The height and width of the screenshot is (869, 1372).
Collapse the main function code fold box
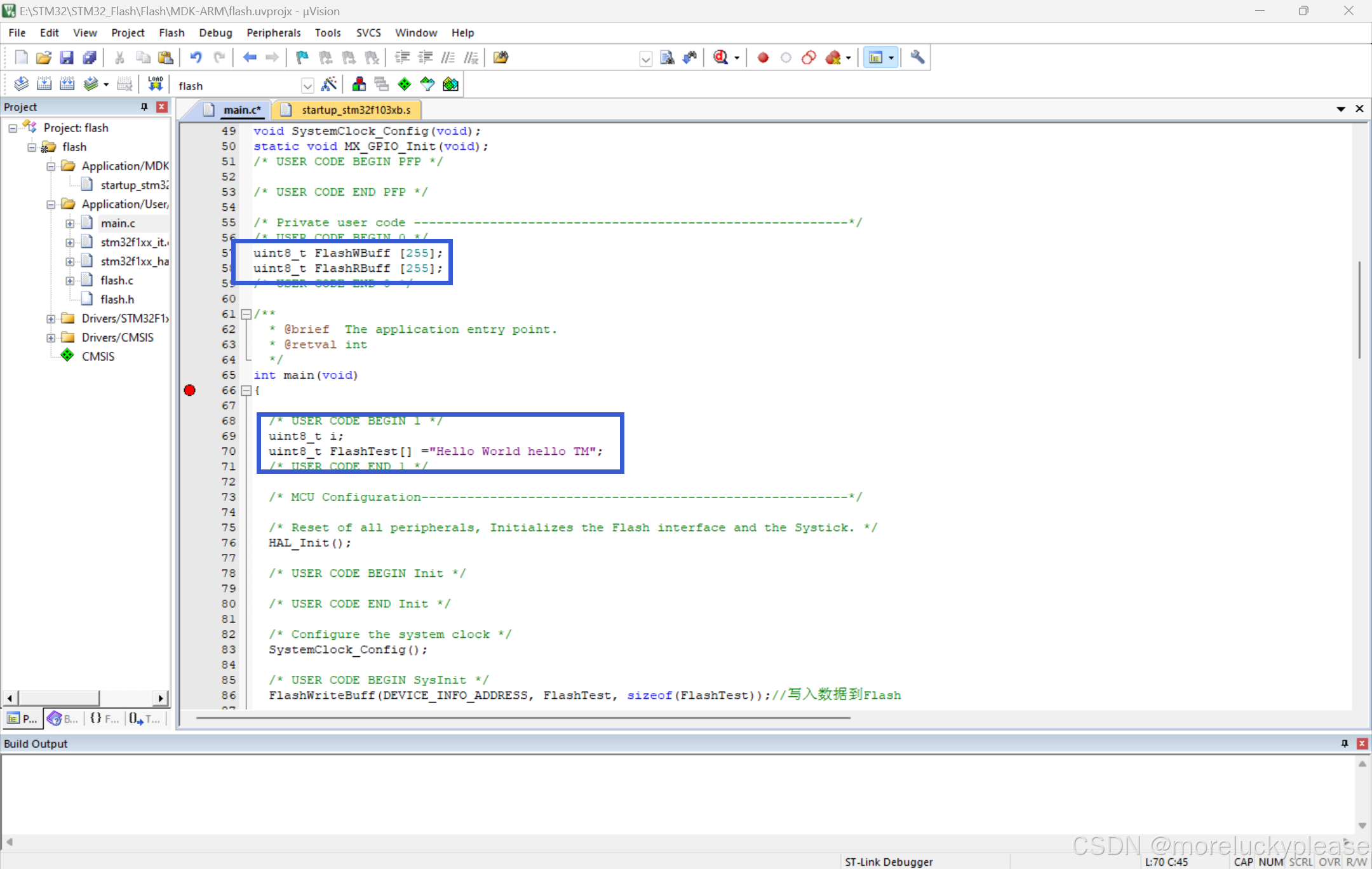246,390
